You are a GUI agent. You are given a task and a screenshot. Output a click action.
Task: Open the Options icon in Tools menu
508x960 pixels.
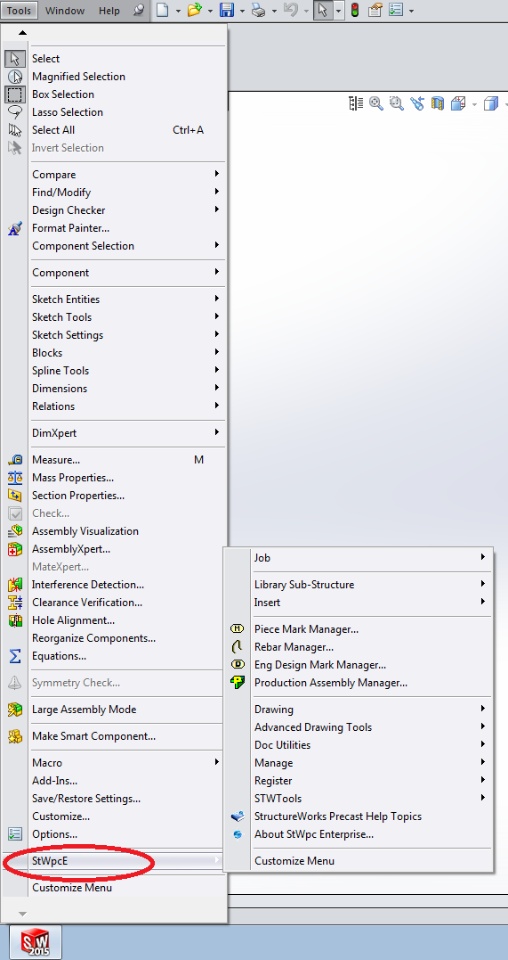point(15,834)
